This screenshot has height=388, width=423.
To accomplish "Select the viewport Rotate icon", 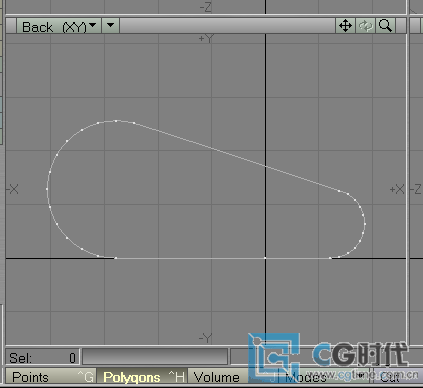I will pos(365,26).
